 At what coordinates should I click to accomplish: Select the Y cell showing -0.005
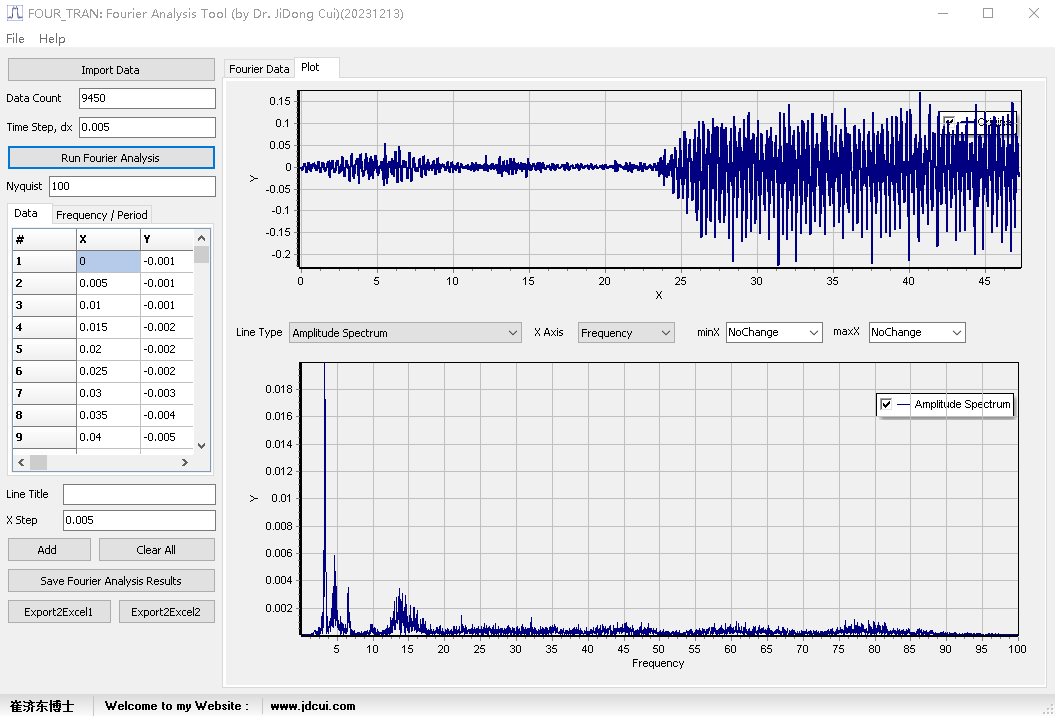167,437
